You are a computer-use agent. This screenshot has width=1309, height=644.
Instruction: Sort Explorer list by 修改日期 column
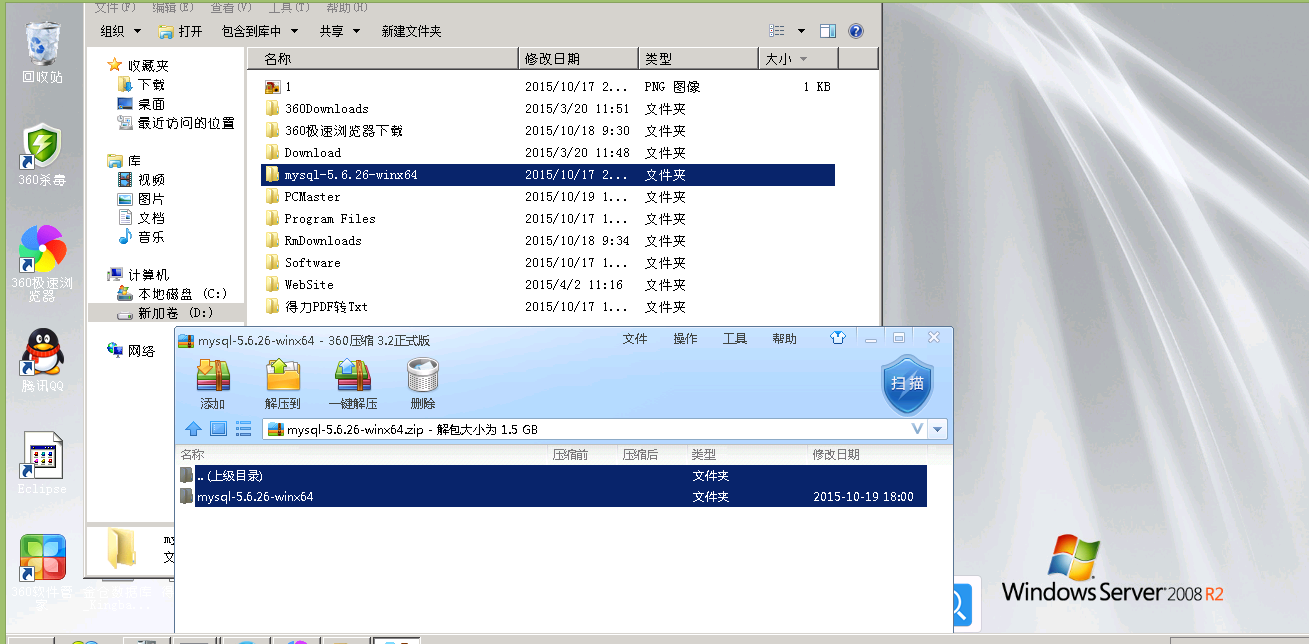[x=578, y=59]
